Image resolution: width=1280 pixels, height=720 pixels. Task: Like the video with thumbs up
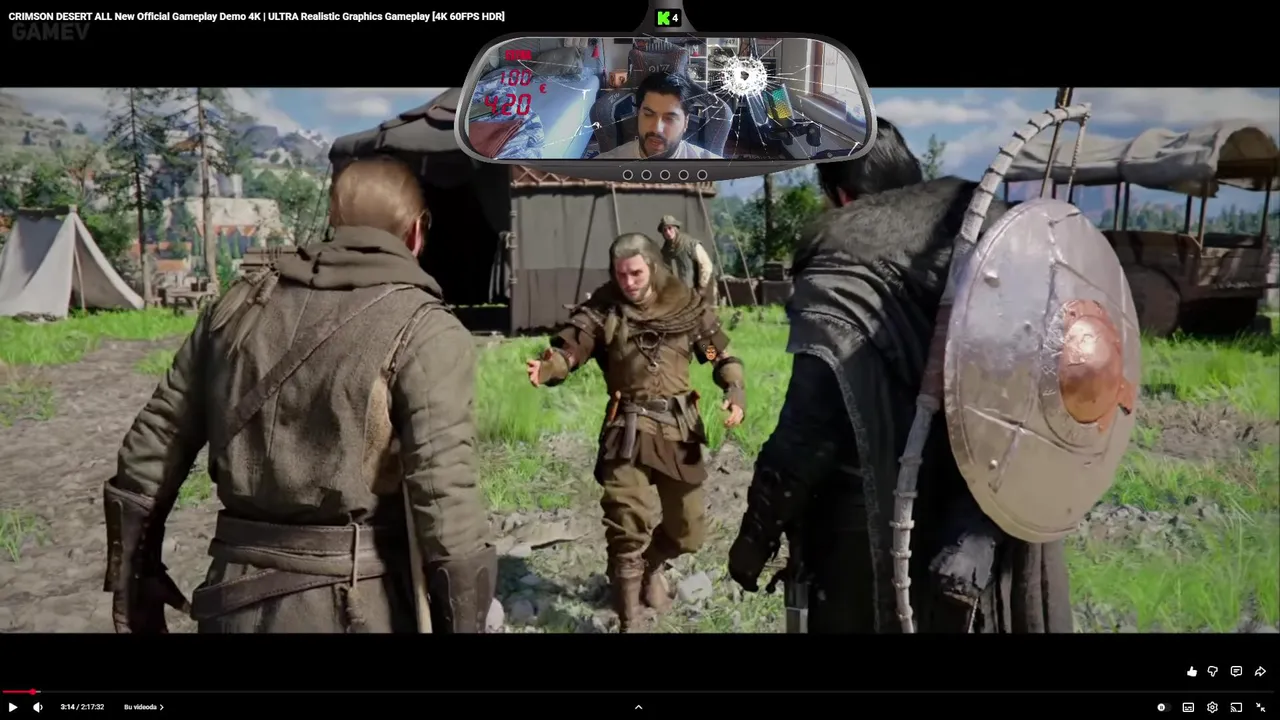click(1191, 672)
